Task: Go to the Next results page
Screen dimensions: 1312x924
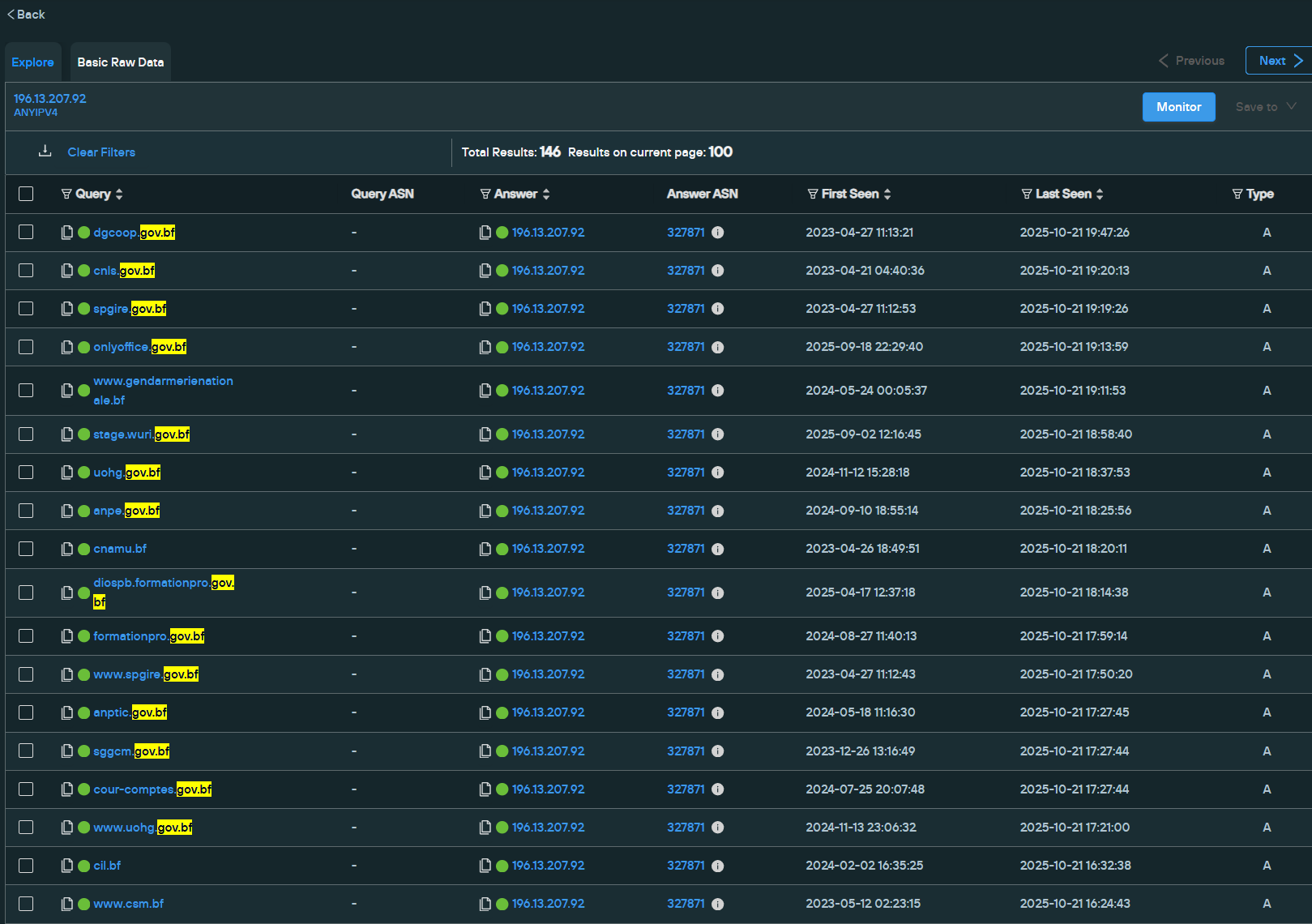Action: coord(1277,60)
